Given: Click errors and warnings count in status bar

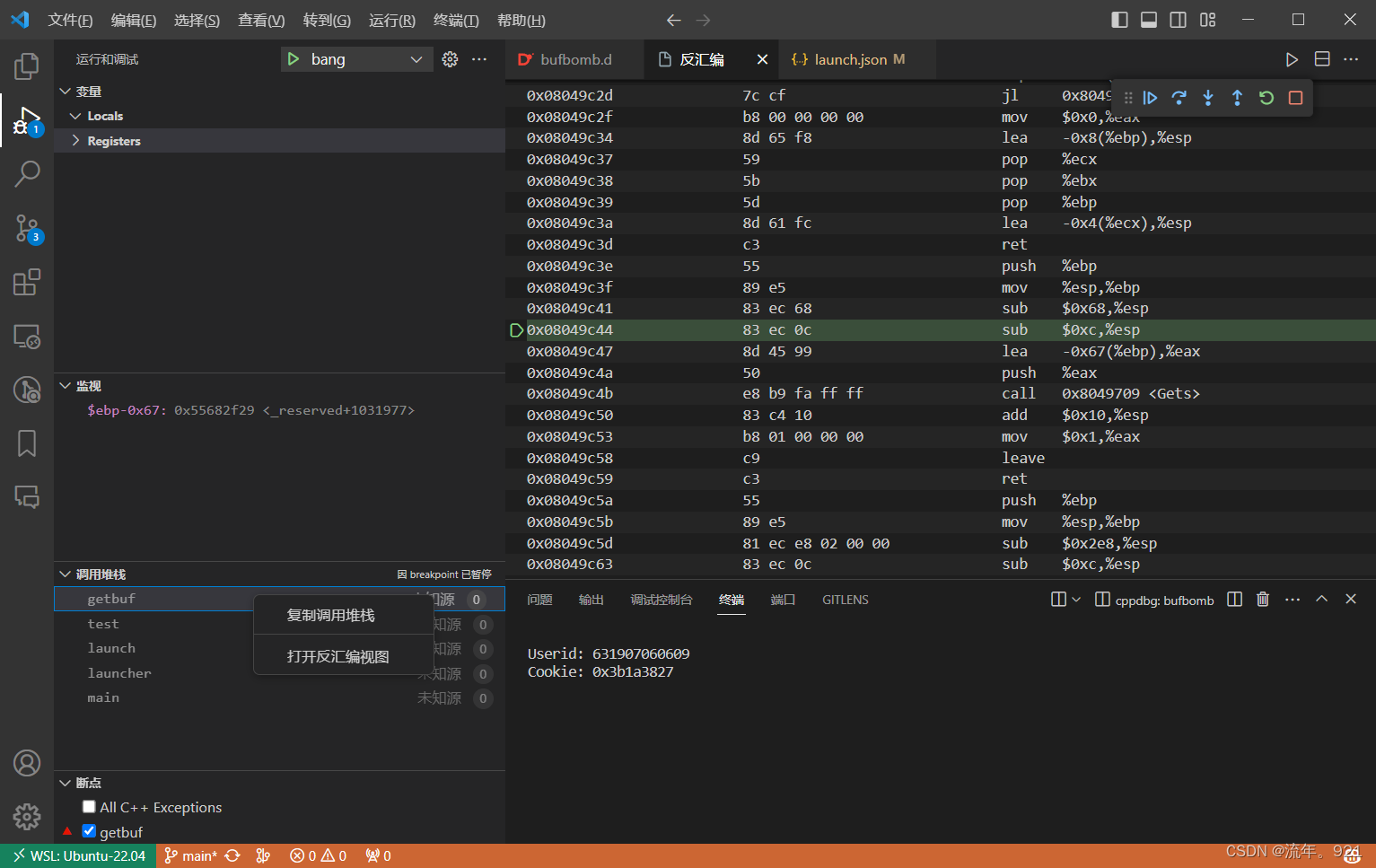Looking at the screenshot, I should 318,855.
